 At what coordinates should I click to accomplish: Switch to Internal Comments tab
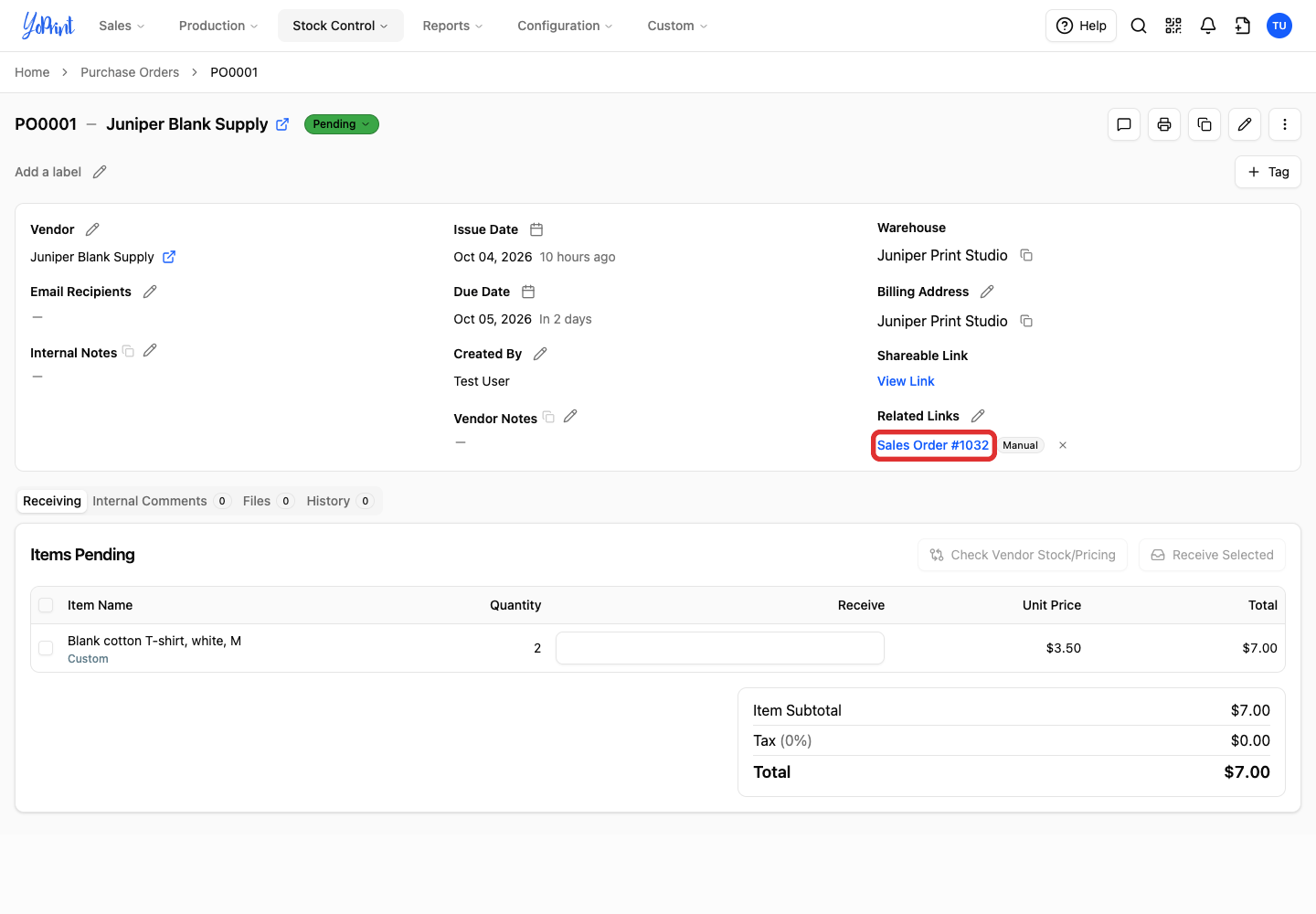point(161,501)
